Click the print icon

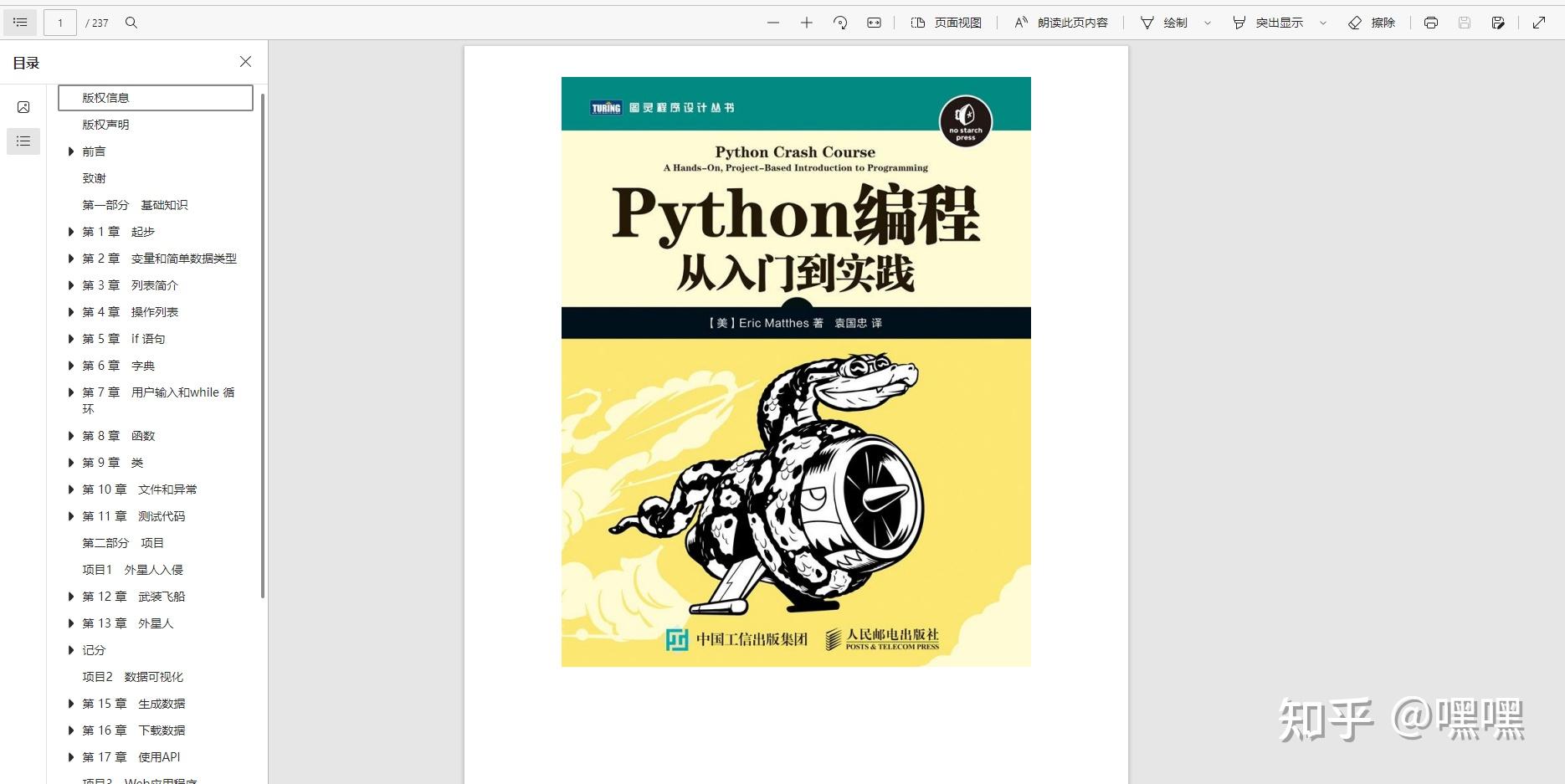(x=1431, y=23)
